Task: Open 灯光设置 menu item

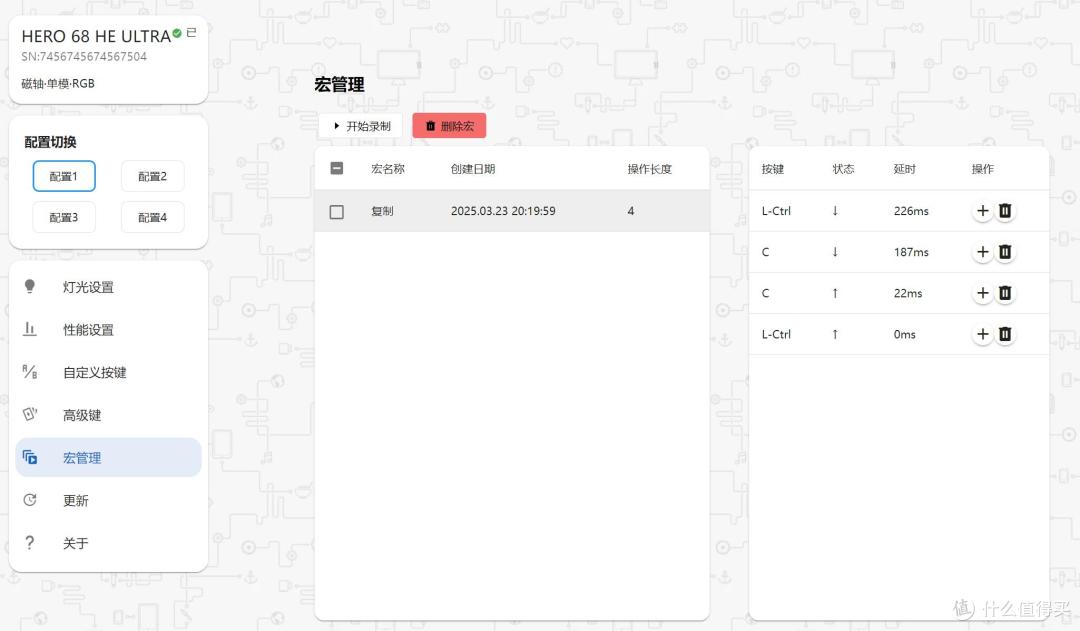Action: [x=108, y=287]
